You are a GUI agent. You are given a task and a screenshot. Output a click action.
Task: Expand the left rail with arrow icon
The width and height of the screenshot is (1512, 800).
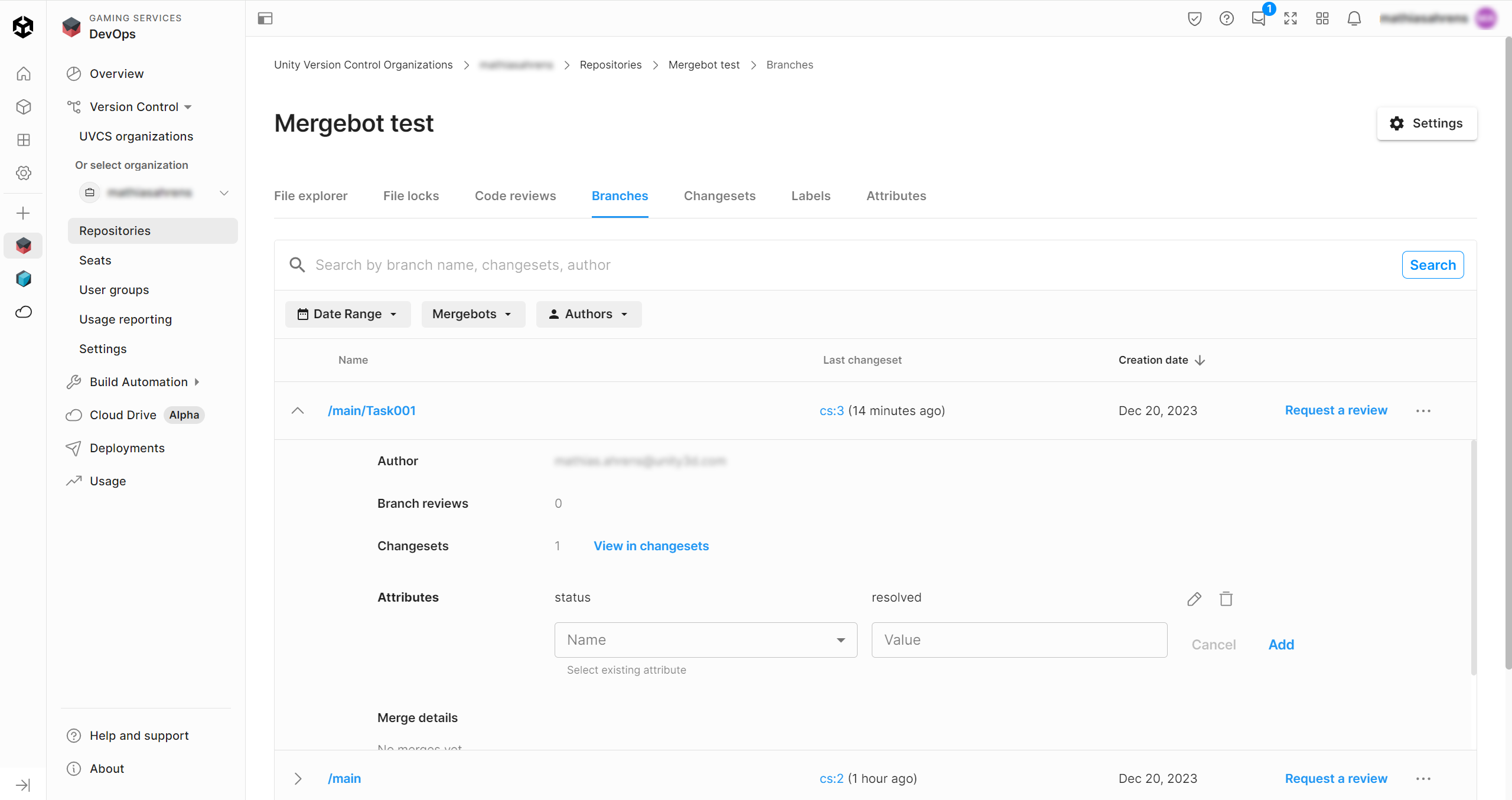(x=23, y=785)
